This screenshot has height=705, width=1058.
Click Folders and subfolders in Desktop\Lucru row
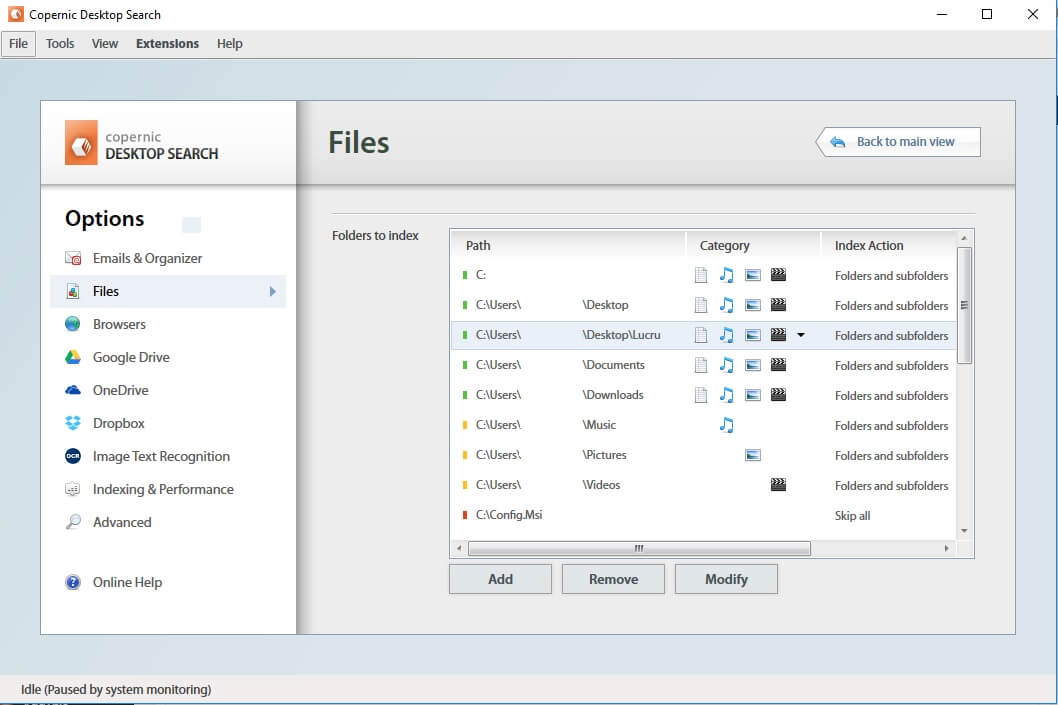tap(891, 336)
